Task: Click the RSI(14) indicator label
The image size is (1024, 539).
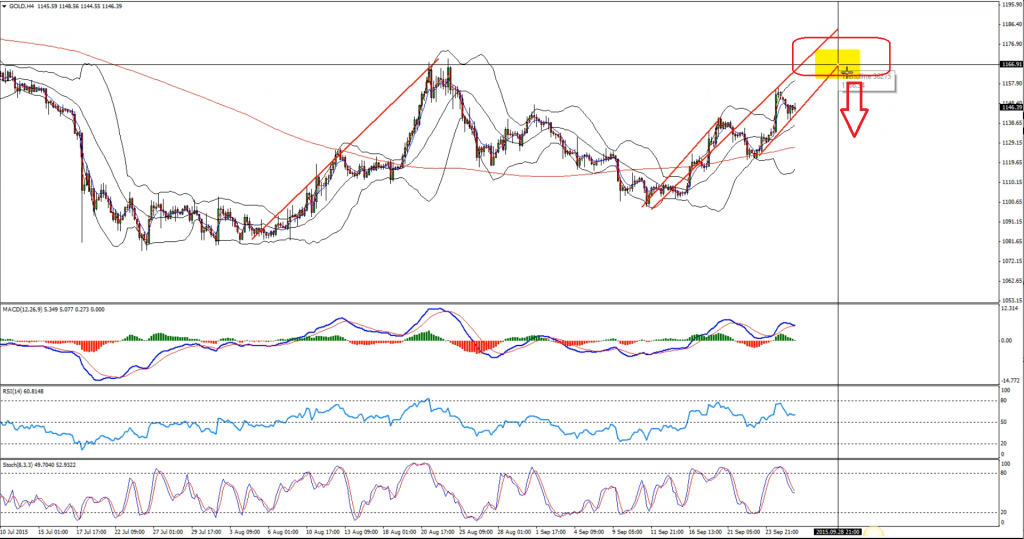Action: click(x=14, y=391)
